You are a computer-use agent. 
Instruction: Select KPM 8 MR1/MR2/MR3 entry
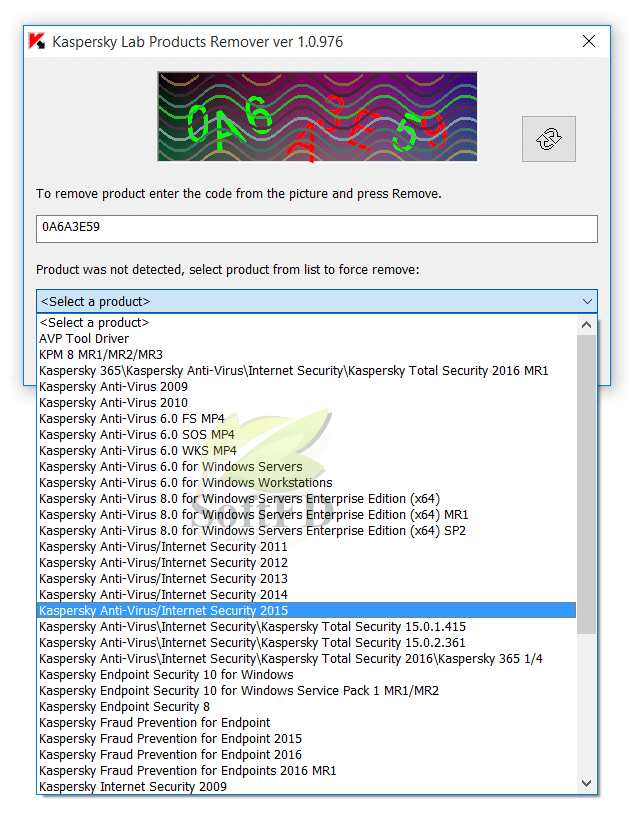(x=306, y=355)
